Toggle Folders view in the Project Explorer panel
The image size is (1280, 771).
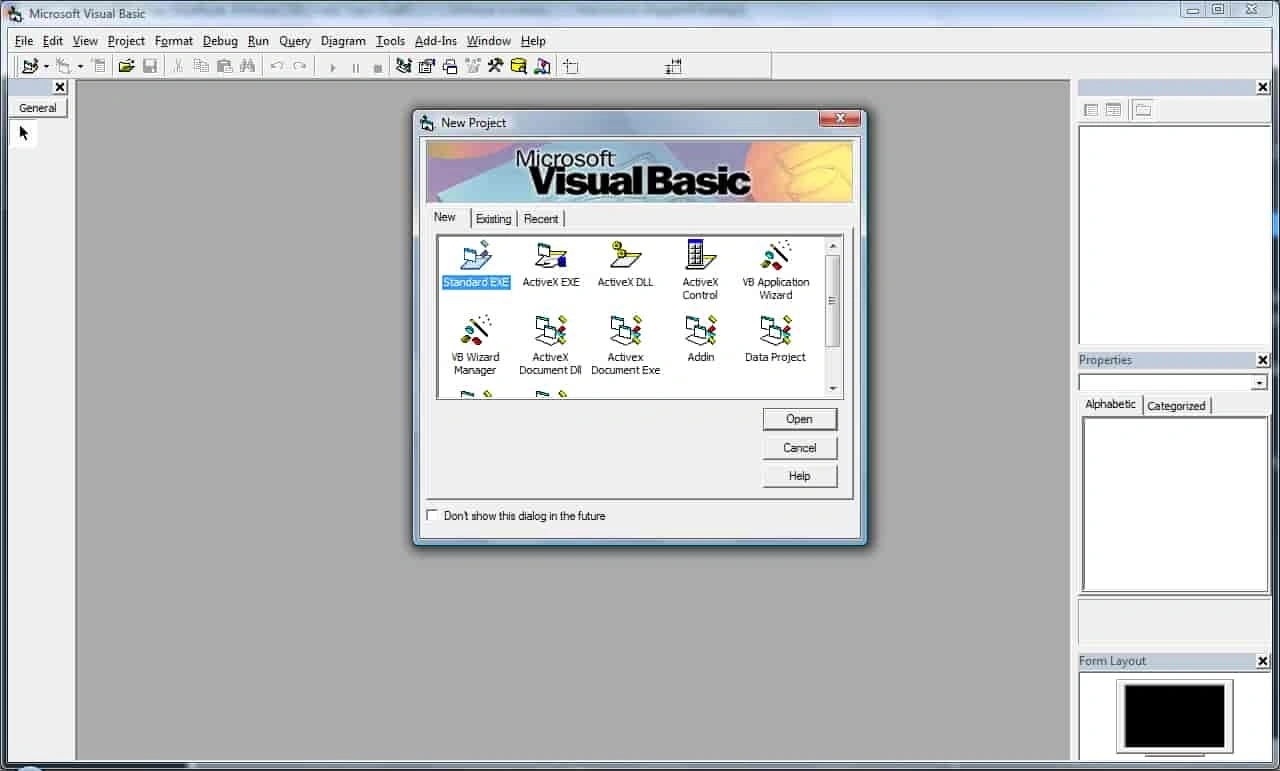point(1143,110)
